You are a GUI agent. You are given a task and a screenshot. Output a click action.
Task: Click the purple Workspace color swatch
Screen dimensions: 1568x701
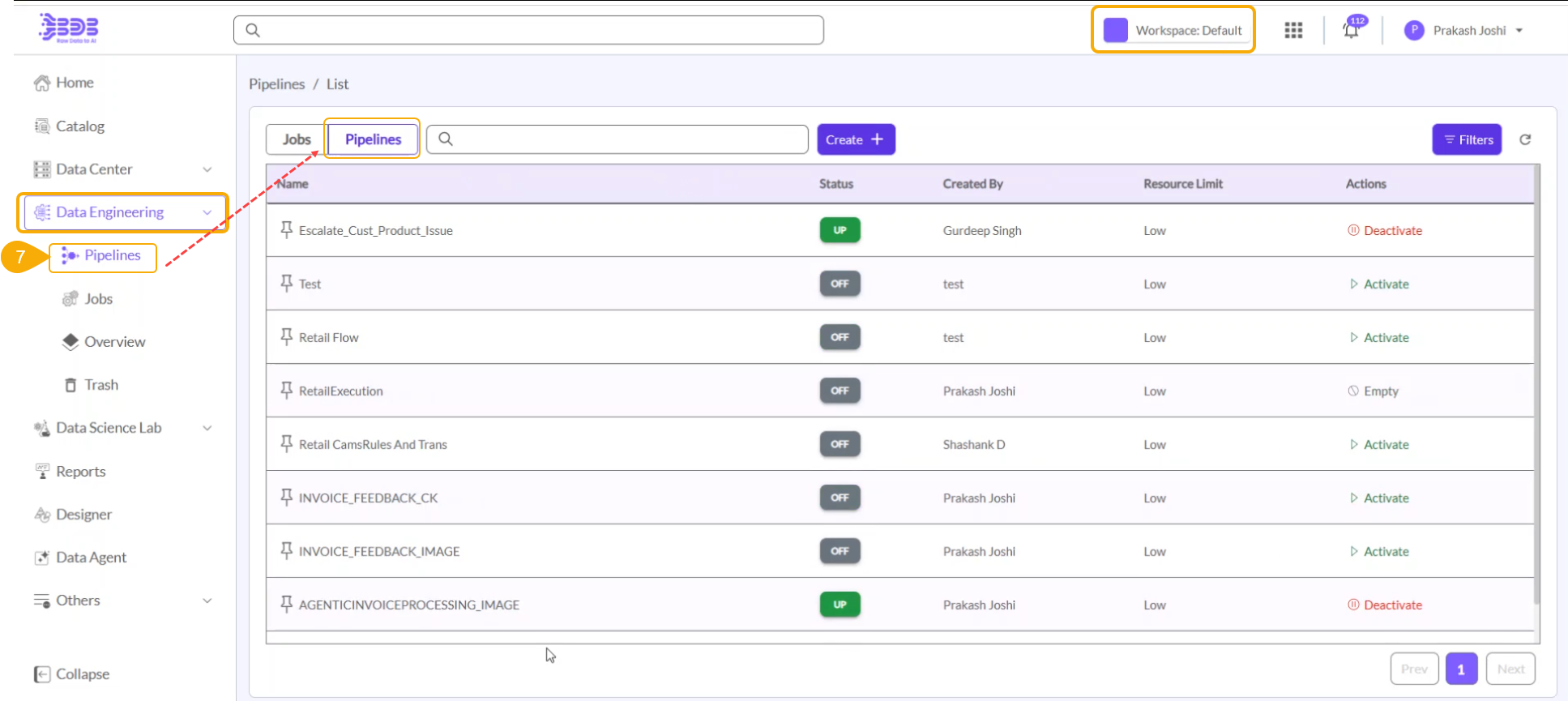click(x=1116, y=30)
